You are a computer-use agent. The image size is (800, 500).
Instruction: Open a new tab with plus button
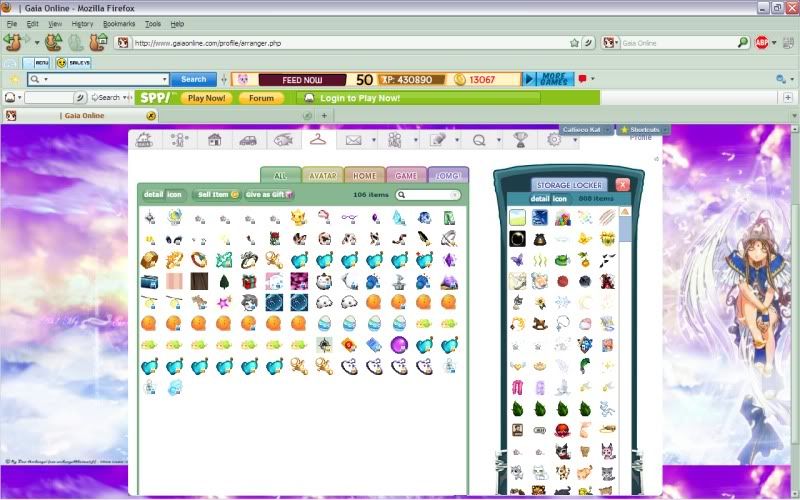point(324,116)
